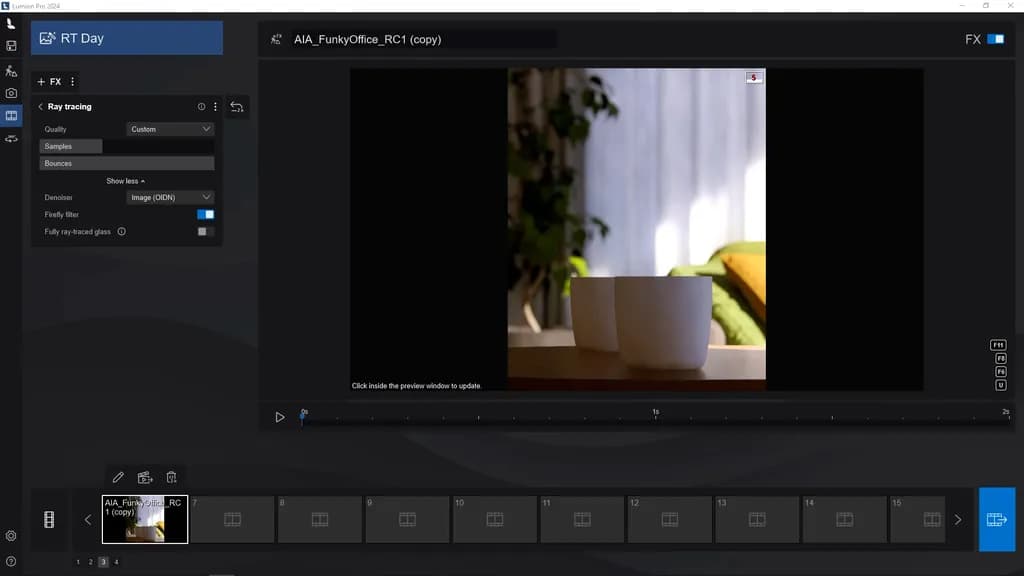This screenshot has height=576, width=1024.
Task: Collapse options with Show less
Action: (x=125, y=181)
